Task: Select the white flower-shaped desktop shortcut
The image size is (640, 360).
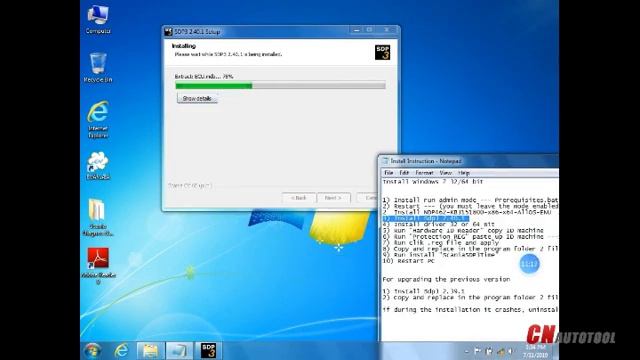Action: point(98,165)
